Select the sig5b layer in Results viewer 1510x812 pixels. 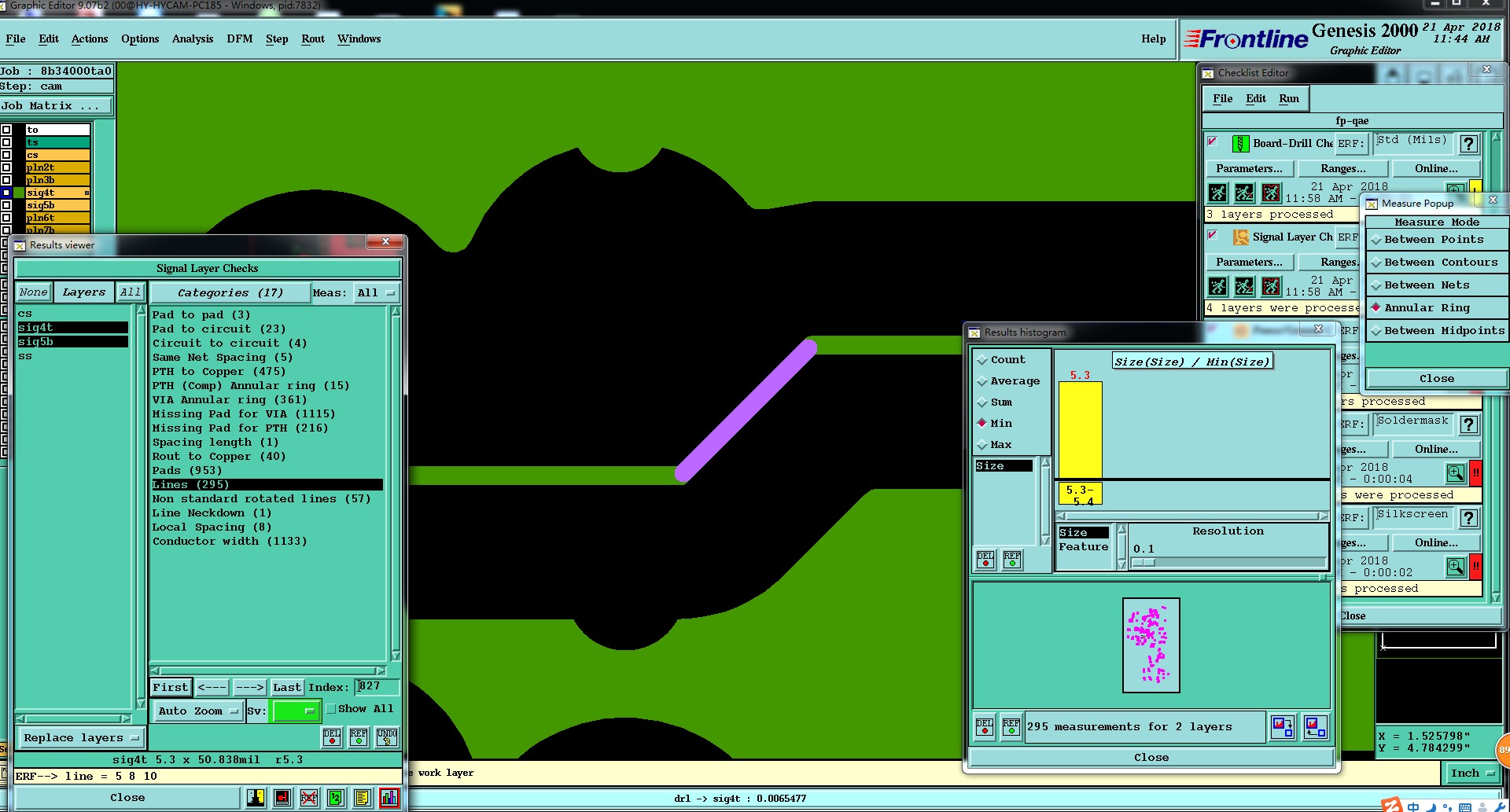(72, 342)
